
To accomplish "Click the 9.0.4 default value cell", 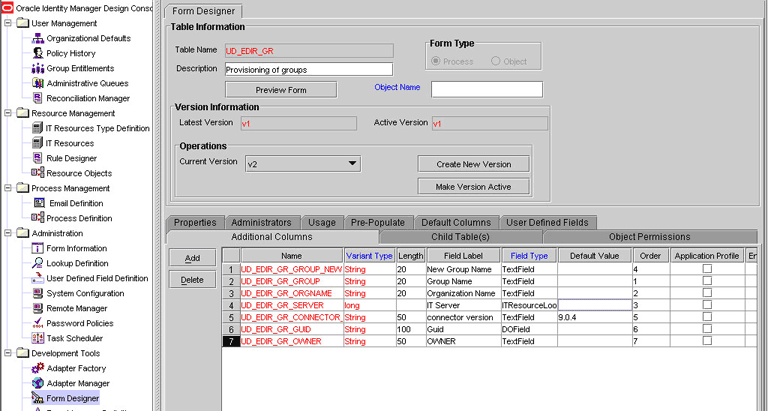I will [x=595, y=317].
